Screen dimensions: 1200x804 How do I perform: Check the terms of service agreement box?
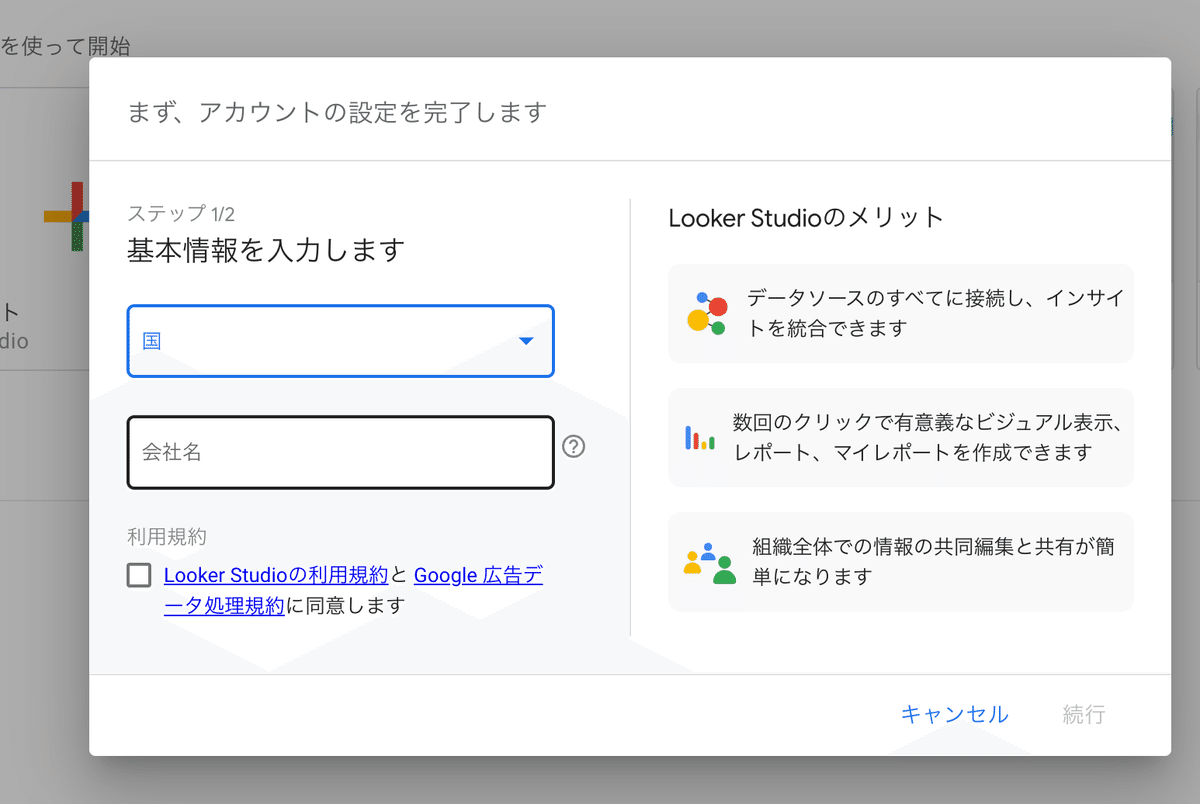coord(140,575)
